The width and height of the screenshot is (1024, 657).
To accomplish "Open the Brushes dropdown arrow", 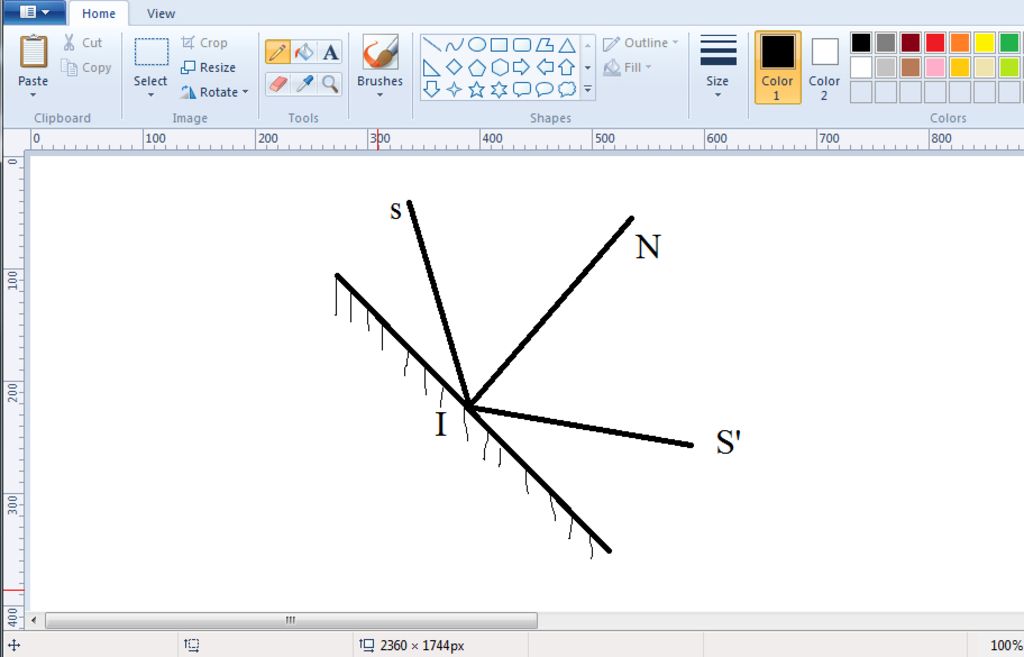I will [x=379, y=95].
